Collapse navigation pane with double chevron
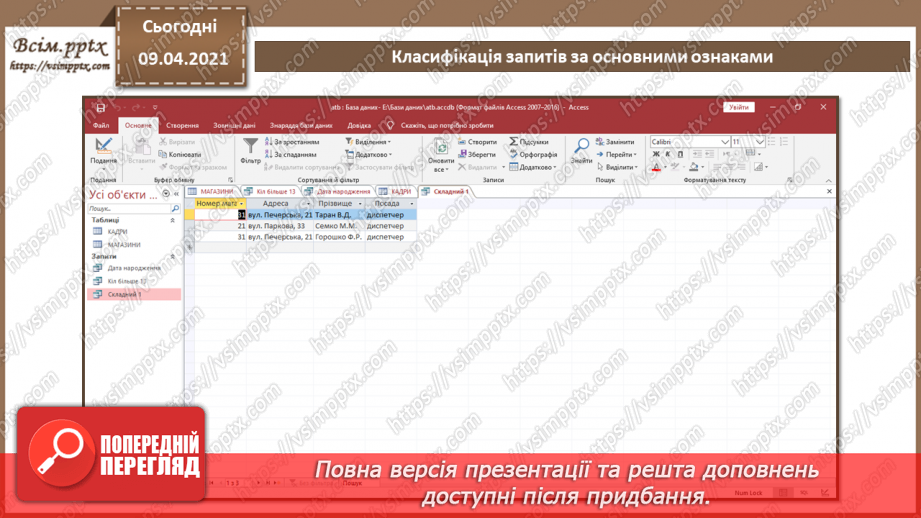Image resolution: width=921 pixels, height=518 pixels. pyautogui.click(x=176, y=194)
